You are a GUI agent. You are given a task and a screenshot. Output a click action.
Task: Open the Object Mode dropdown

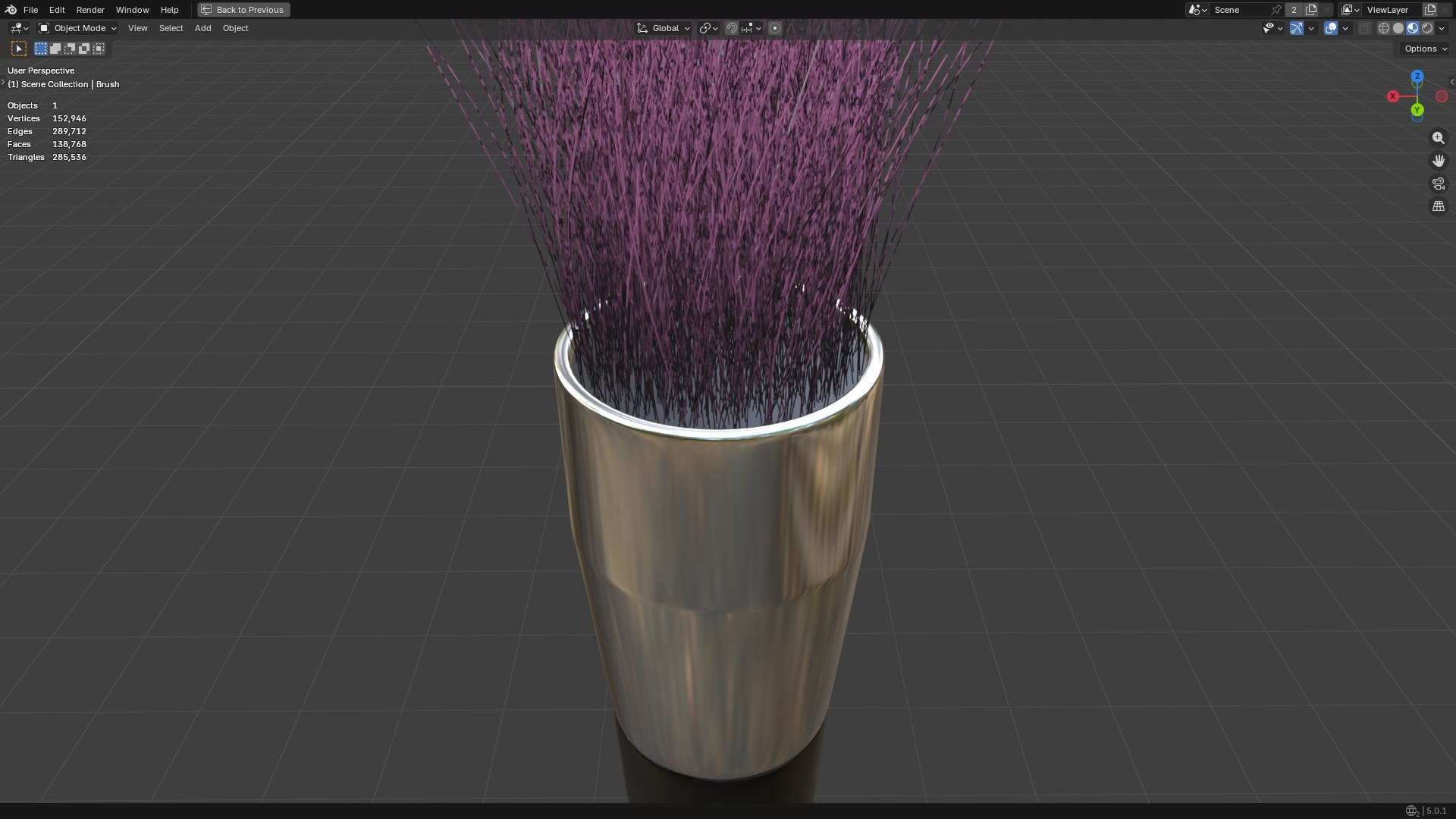pos(77,28)
